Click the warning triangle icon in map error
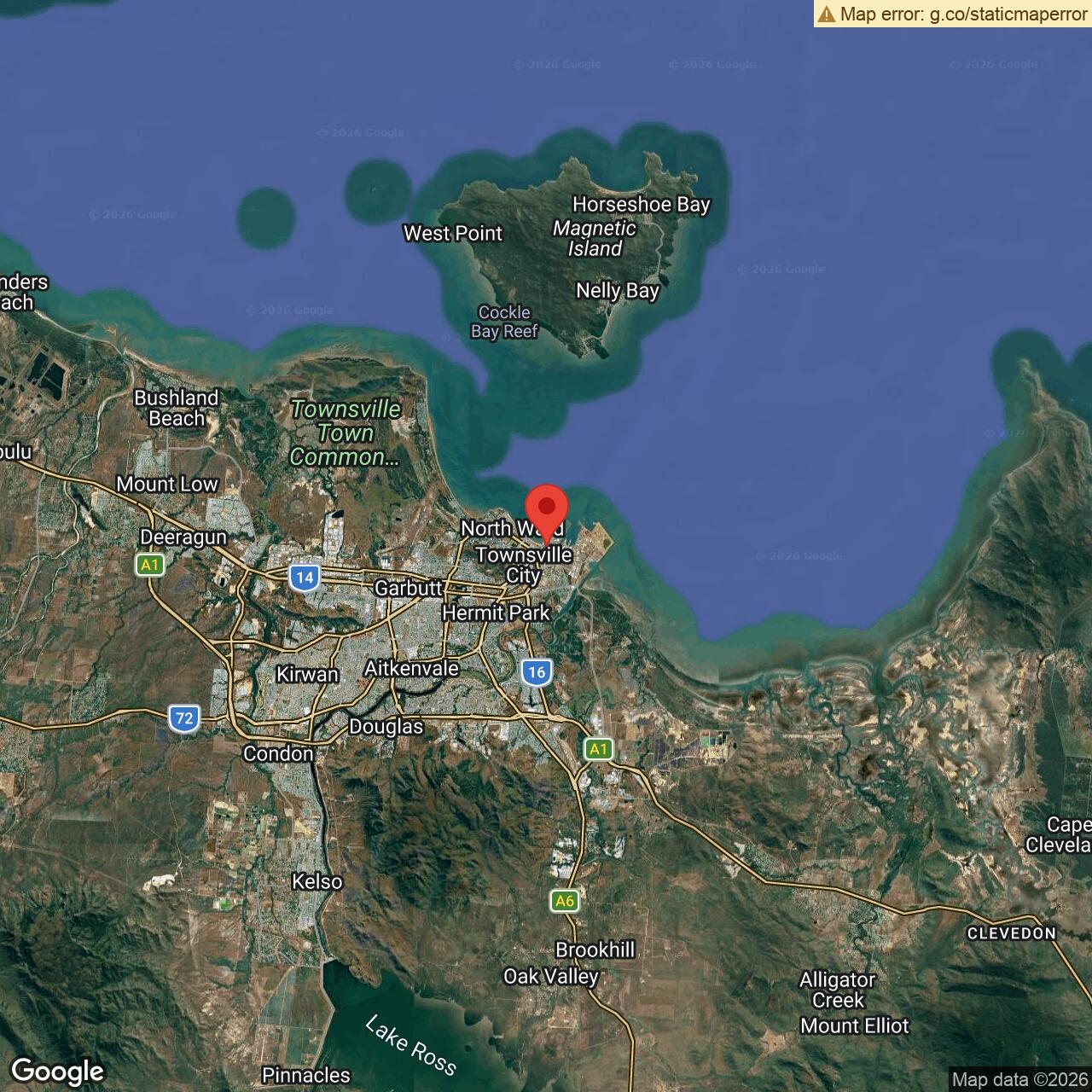The height and width of the screenshot is (1092, 1092). 826,14
